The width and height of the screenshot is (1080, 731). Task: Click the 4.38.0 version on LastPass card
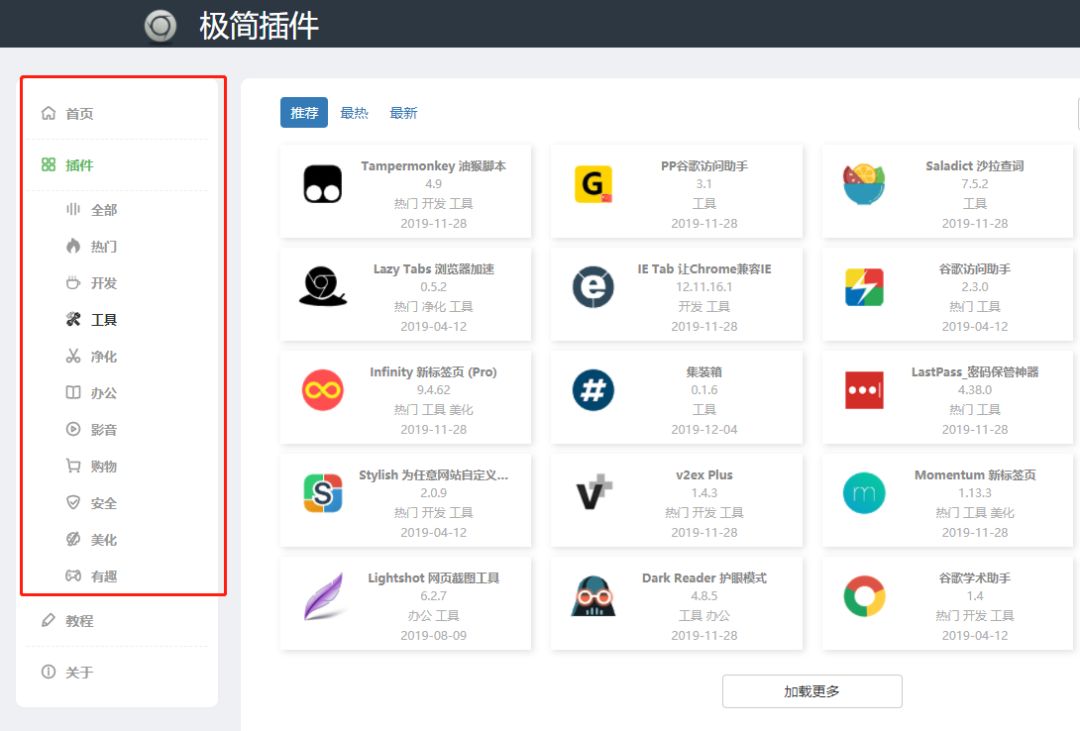point(975,390)
